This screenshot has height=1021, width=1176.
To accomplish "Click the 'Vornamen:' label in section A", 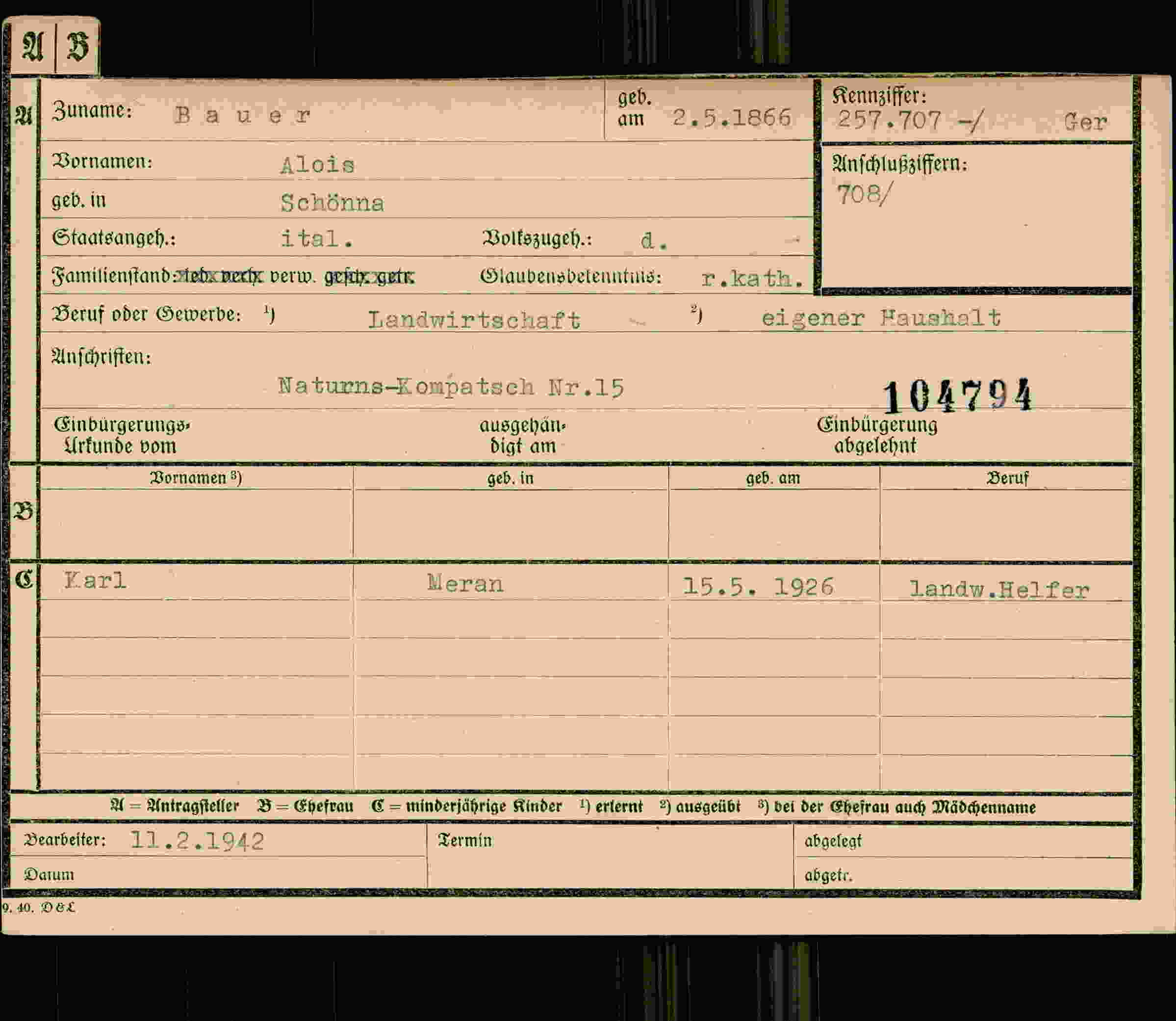I will [102, 162].
